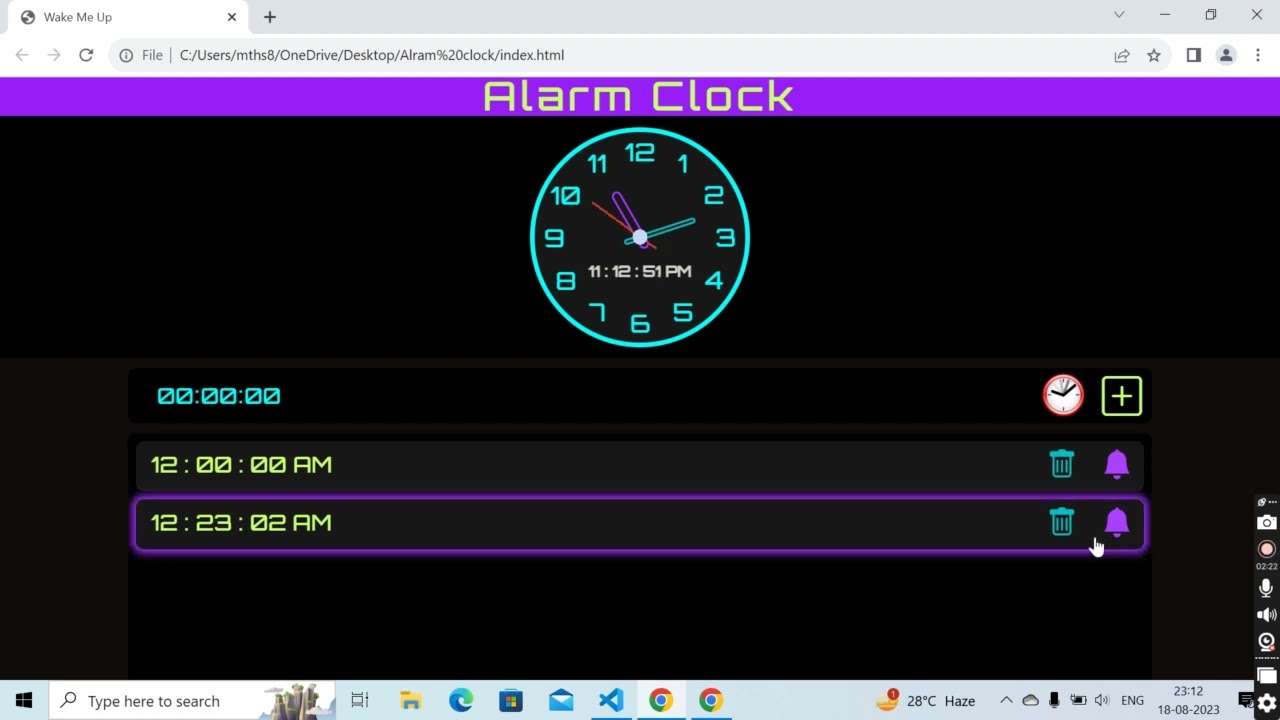Toggle the recorder microphone
Screen dimensions: 1280x720
[1266, 588]
